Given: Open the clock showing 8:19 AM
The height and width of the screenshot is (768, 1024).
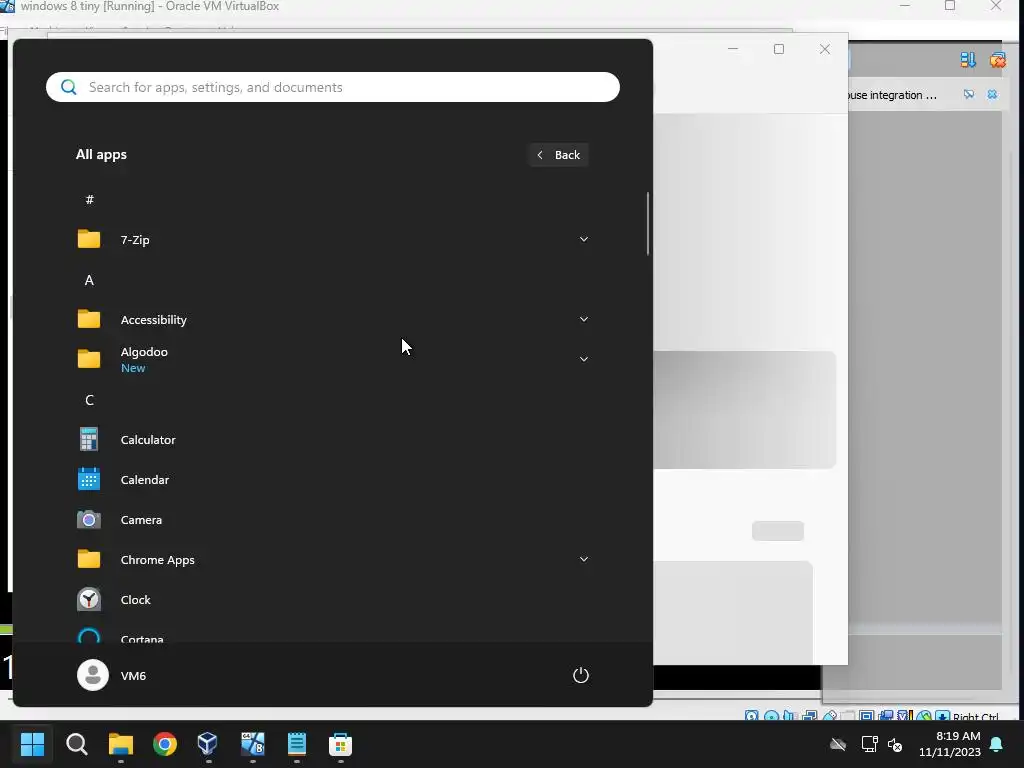Looking at the screenshot, I should pyautogui.click(x=950, y=744).
